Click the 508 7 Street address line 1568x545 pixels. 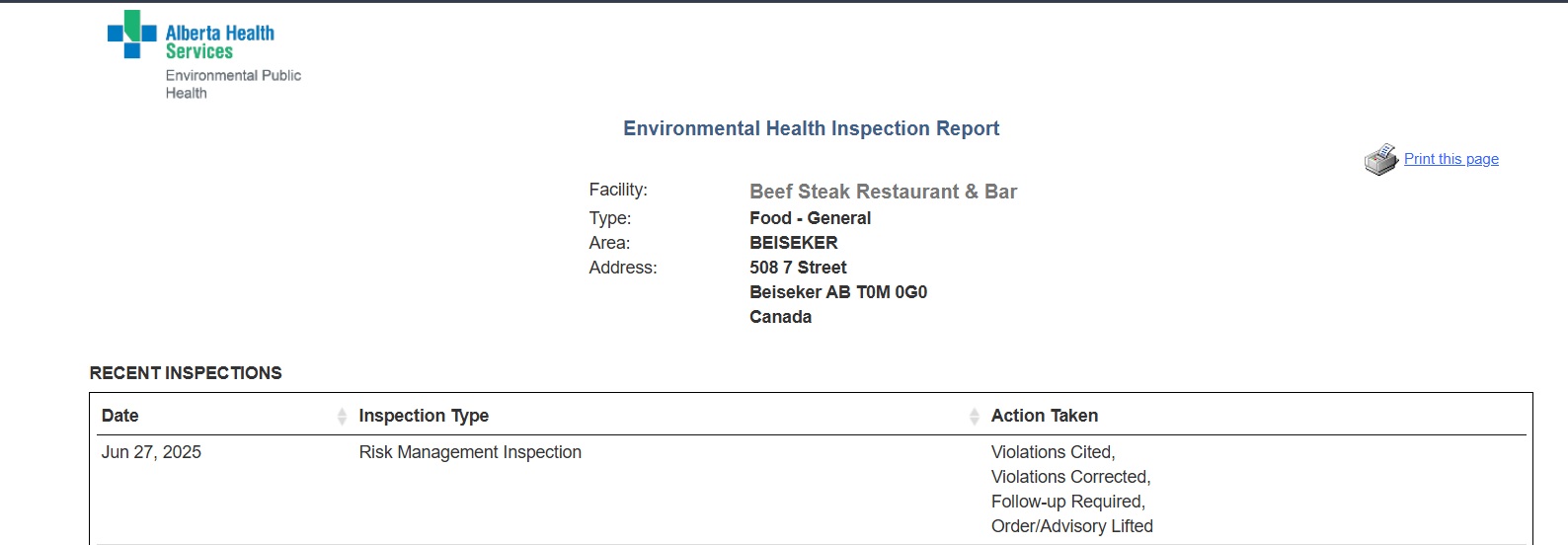point(798,268)
